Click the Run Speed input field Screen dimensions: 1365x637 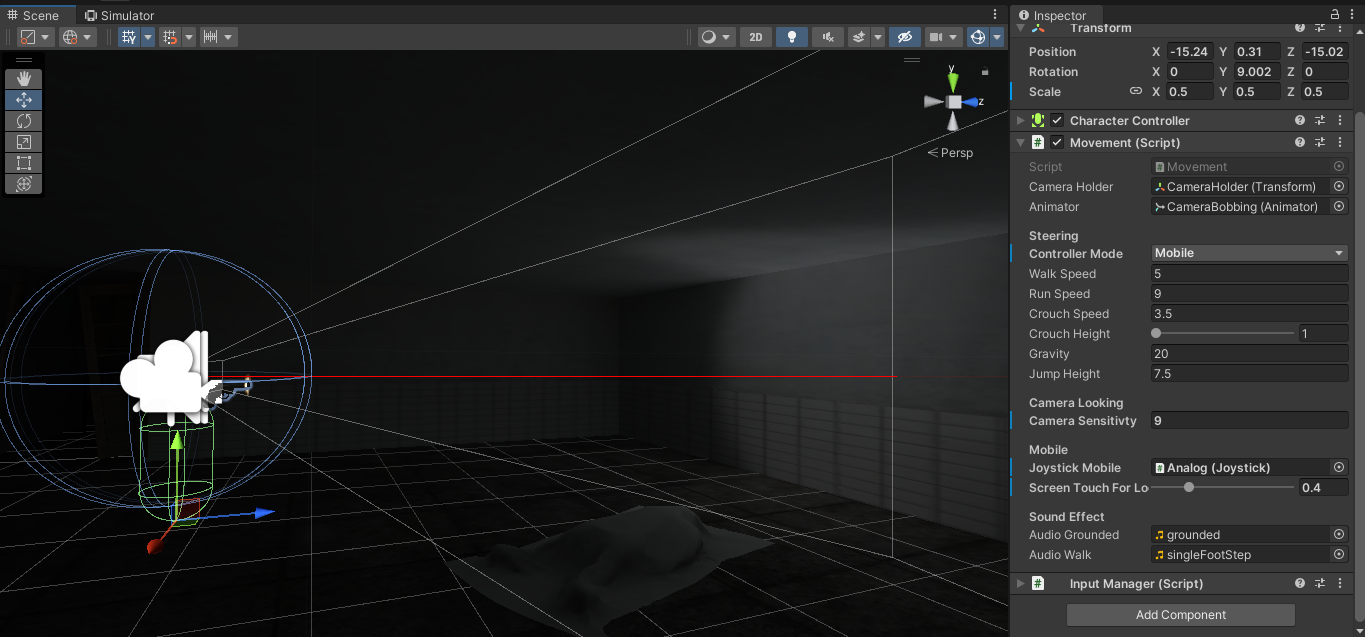1250,293
